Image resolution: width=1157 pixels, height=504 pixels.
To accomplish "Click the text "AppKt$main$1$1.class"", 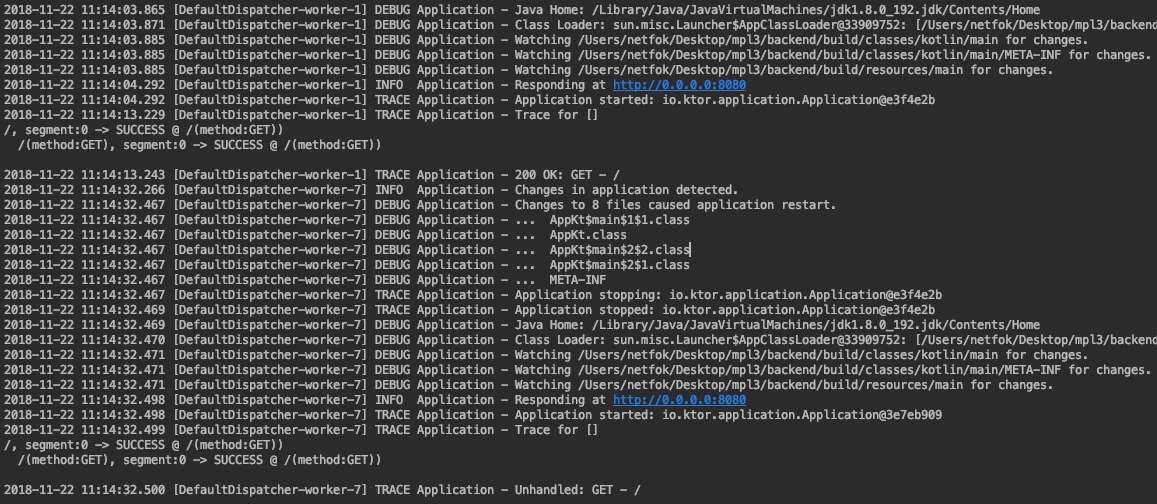I will pos(619,220).
